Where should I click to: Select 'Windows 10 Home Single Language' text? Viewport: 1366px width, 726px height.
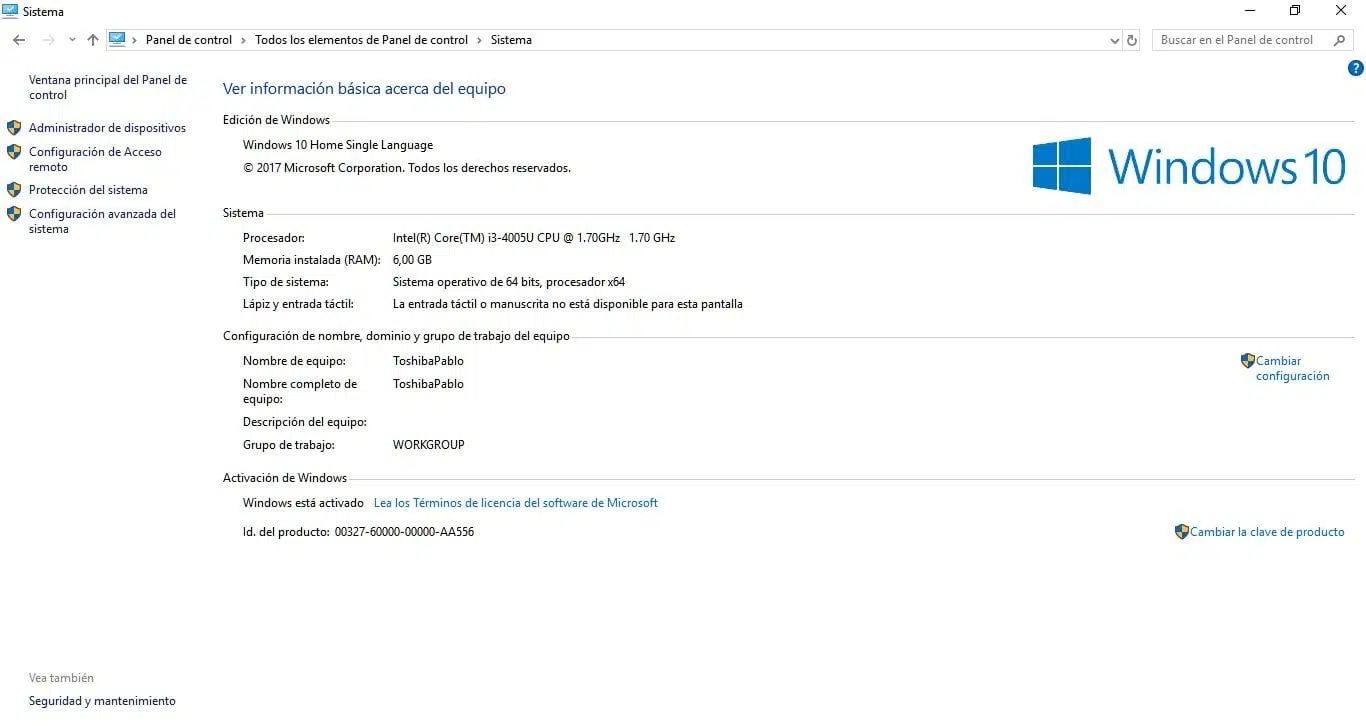point(338,145)
